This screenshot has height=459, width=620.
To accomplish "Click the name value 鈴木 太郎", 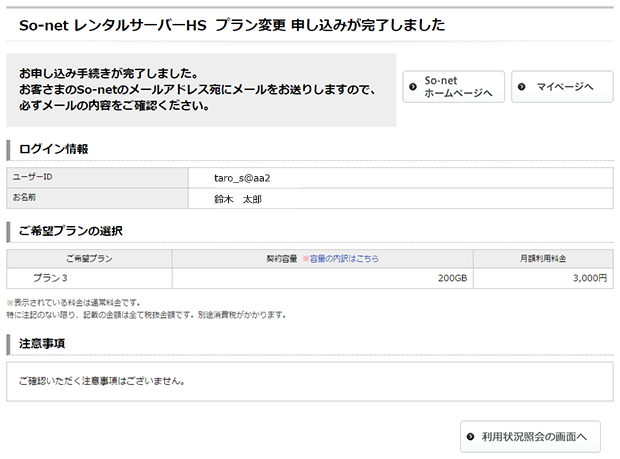I will click(237, 199).
